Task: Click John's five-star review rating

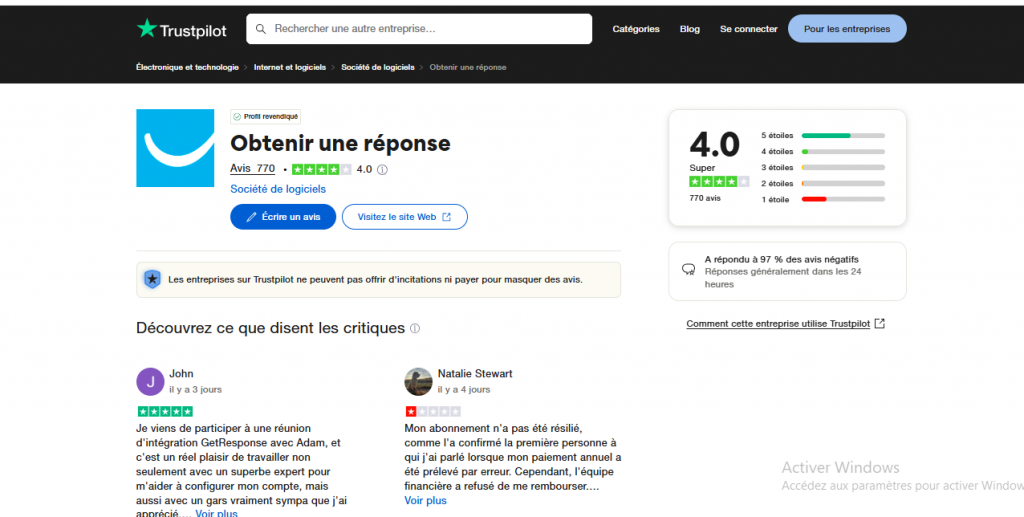Action: [x=165, y=411]
